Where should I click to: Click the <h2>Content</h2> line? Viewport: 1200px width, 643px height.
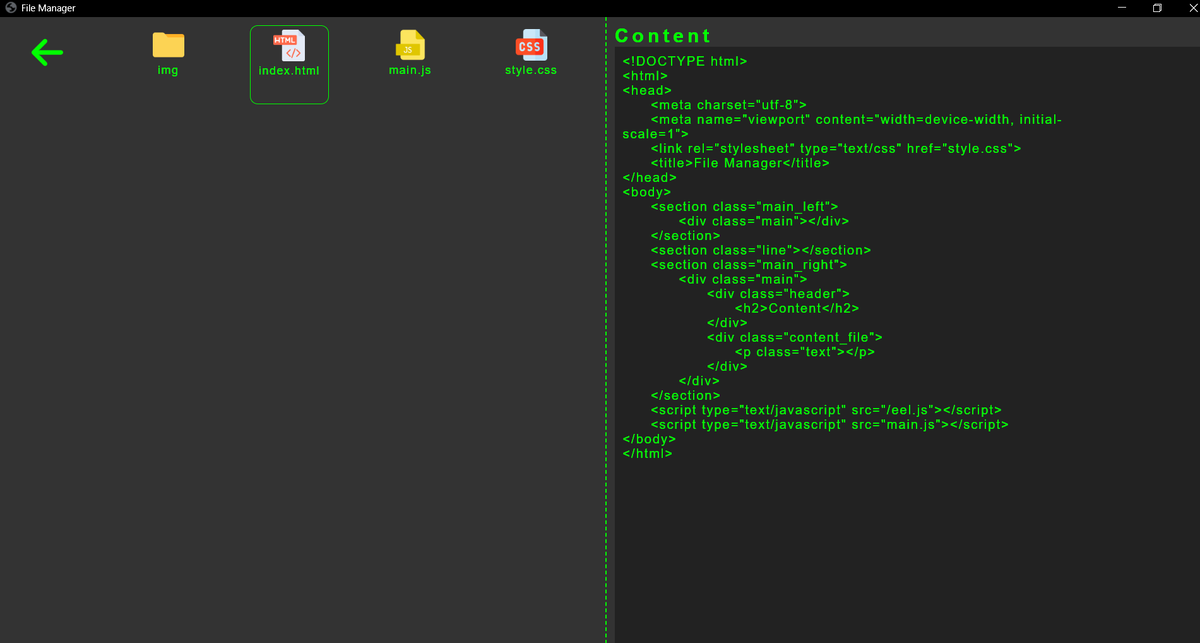(797, 308)
